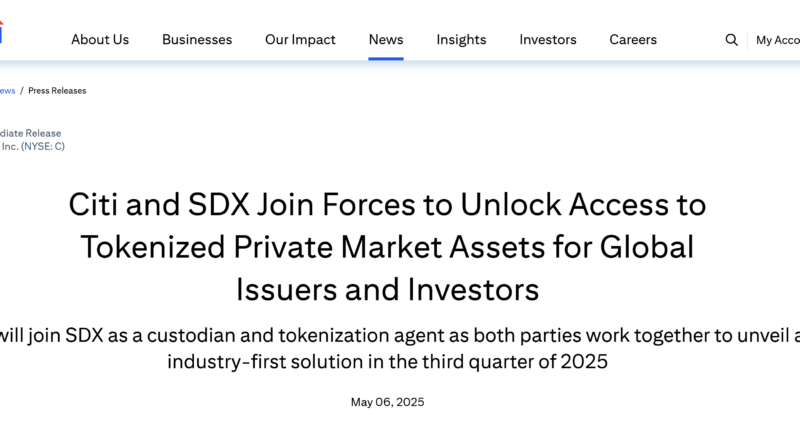Viewport: 800px width, 445px height.
Task: Go to the Businesses section
Action: 197,40
